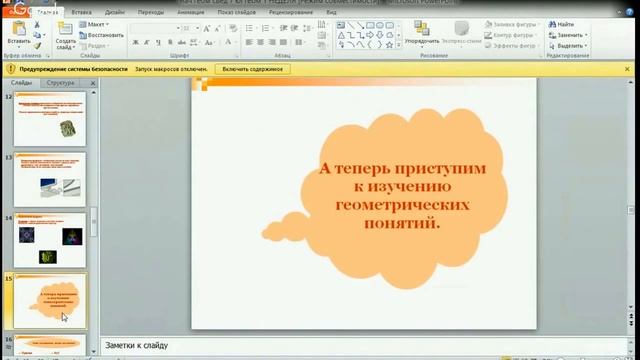Viewport: 640px width, 360px height.
Task: Select the Oval shape in gallery
Action: 380,25
